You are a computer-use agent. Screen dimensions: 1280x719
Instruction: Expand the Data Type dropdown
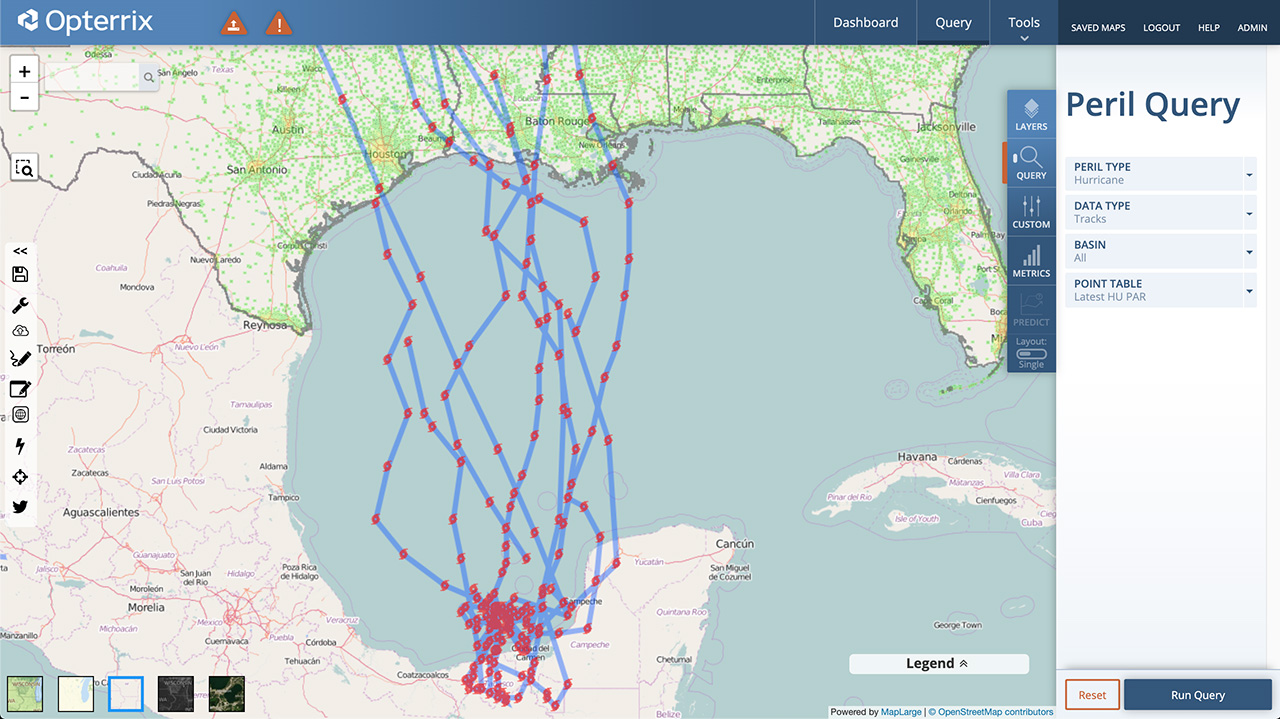click(1160, 212)
